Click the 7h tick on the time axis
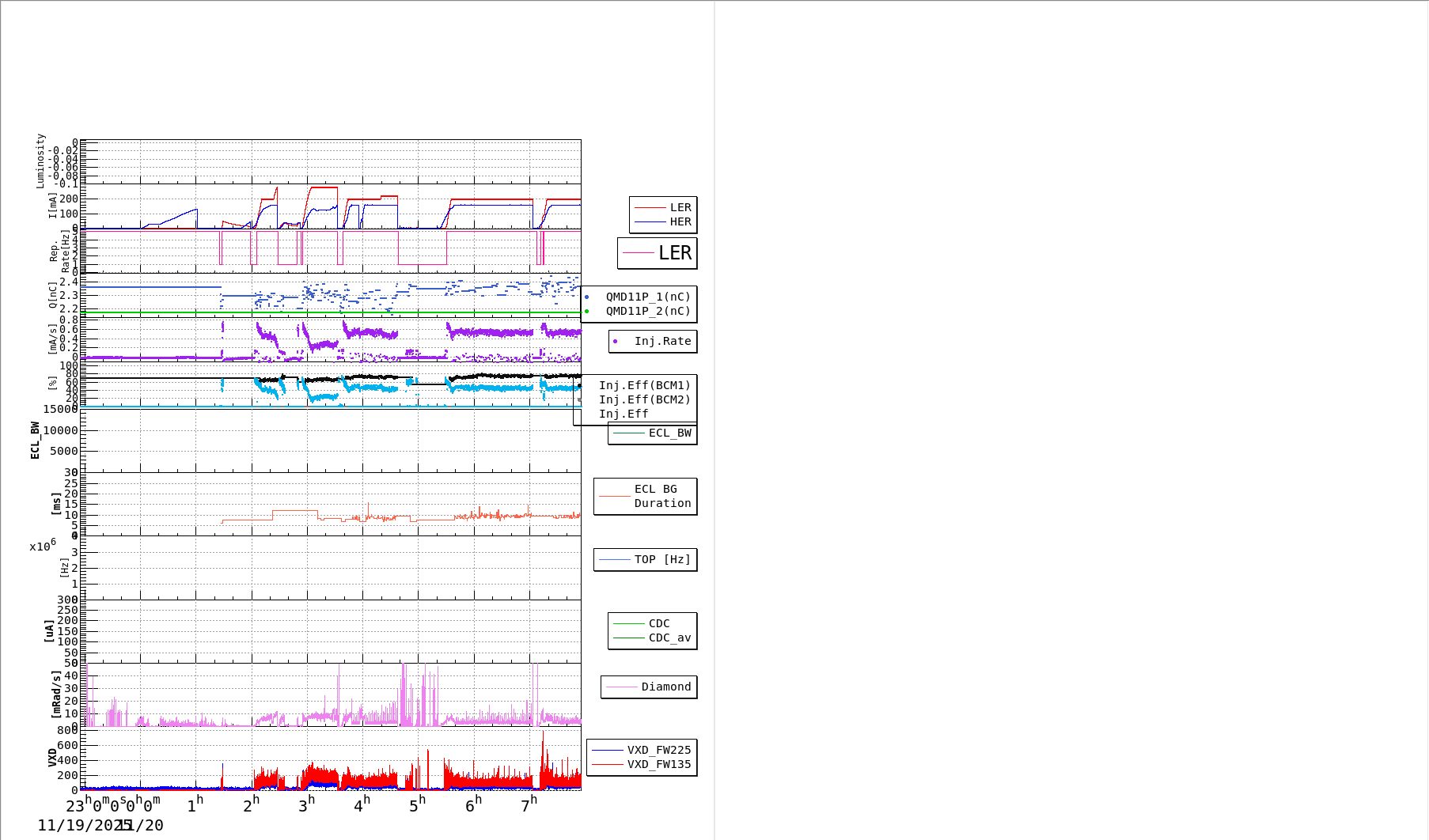This screenshot has height=840, width=1429. 529,805
